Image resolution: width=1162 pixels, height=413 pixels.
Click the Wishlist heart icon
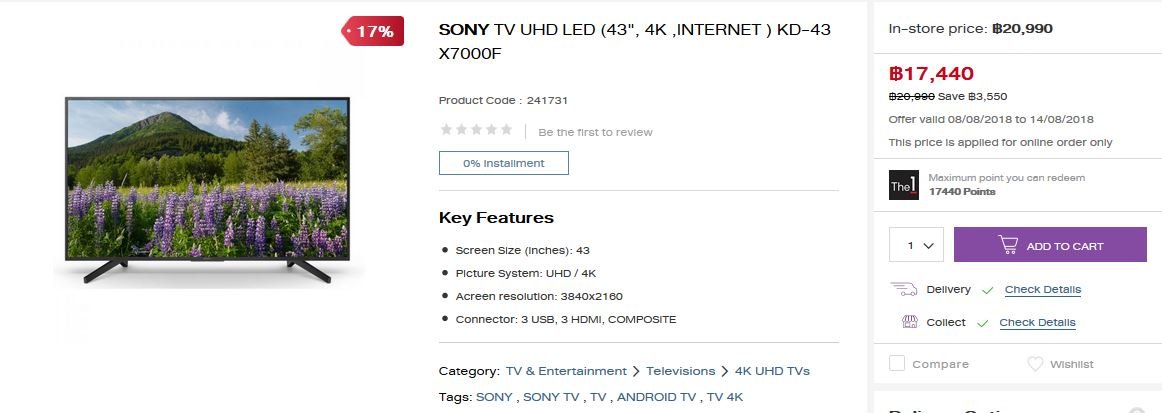1035,364
